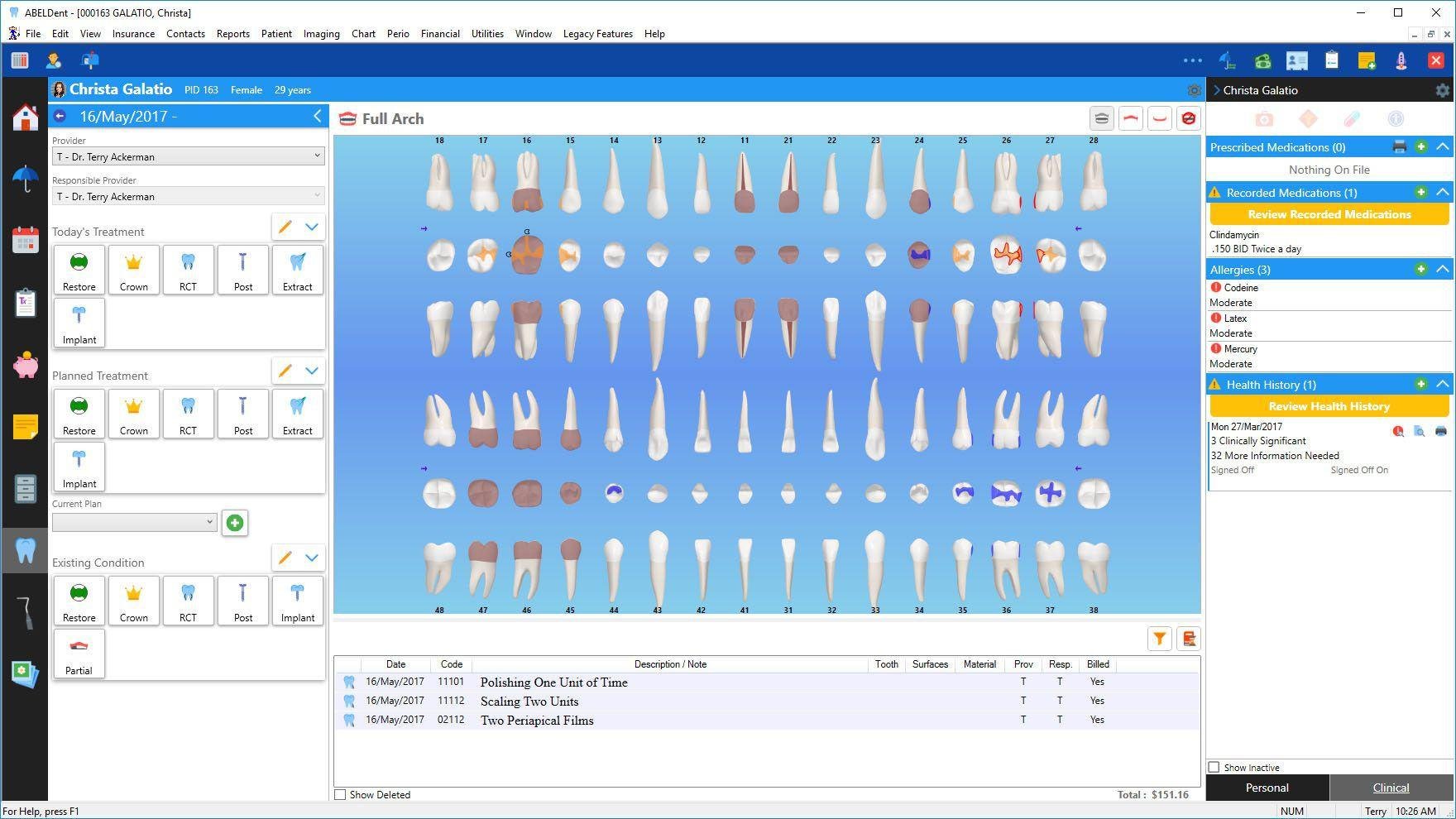1456x819 pixels.
Task: Select the Crown icon in Planned Treatment
Action: pos(133,413)
